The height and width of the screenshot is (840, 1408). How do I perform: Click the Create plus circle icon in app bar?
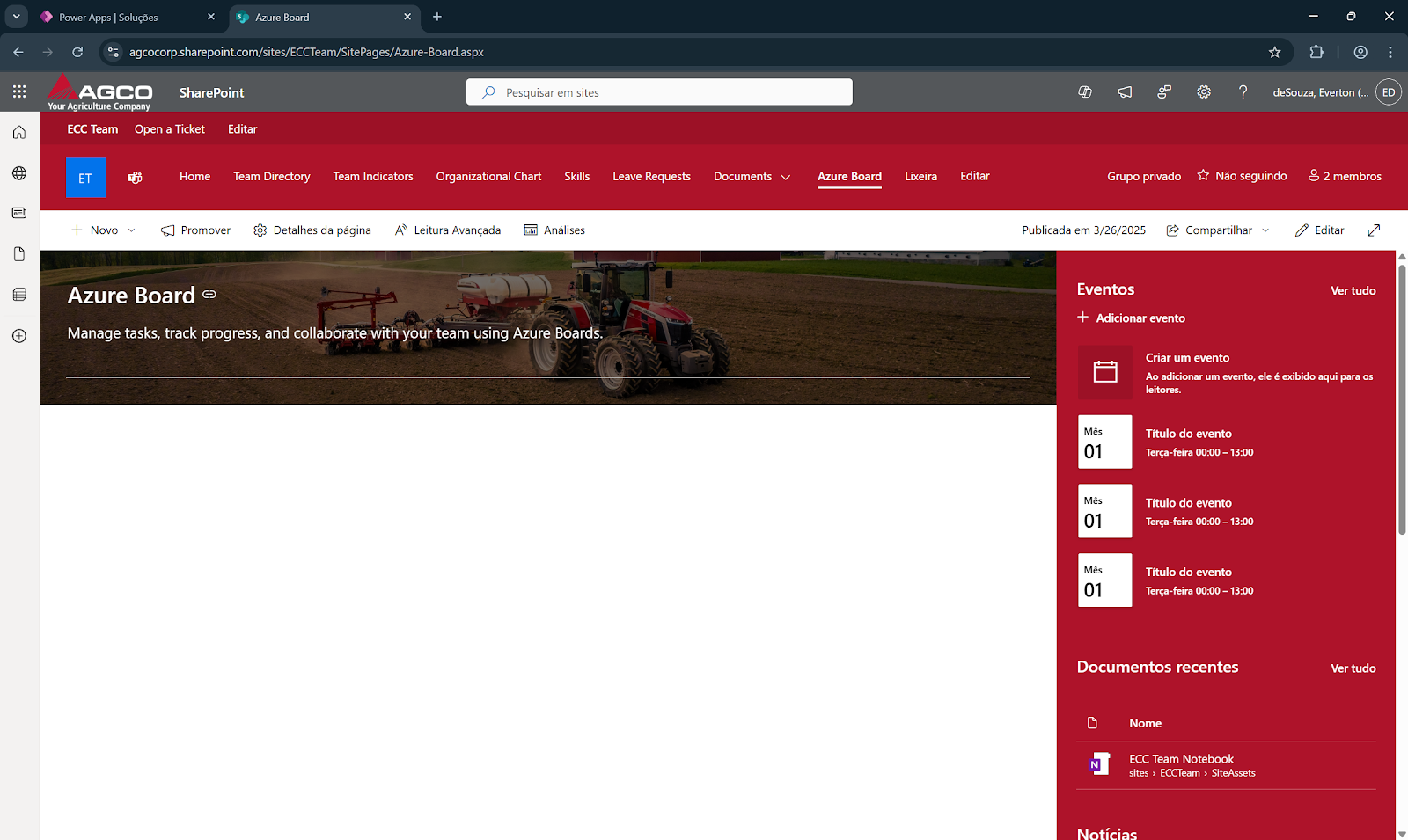19,336
